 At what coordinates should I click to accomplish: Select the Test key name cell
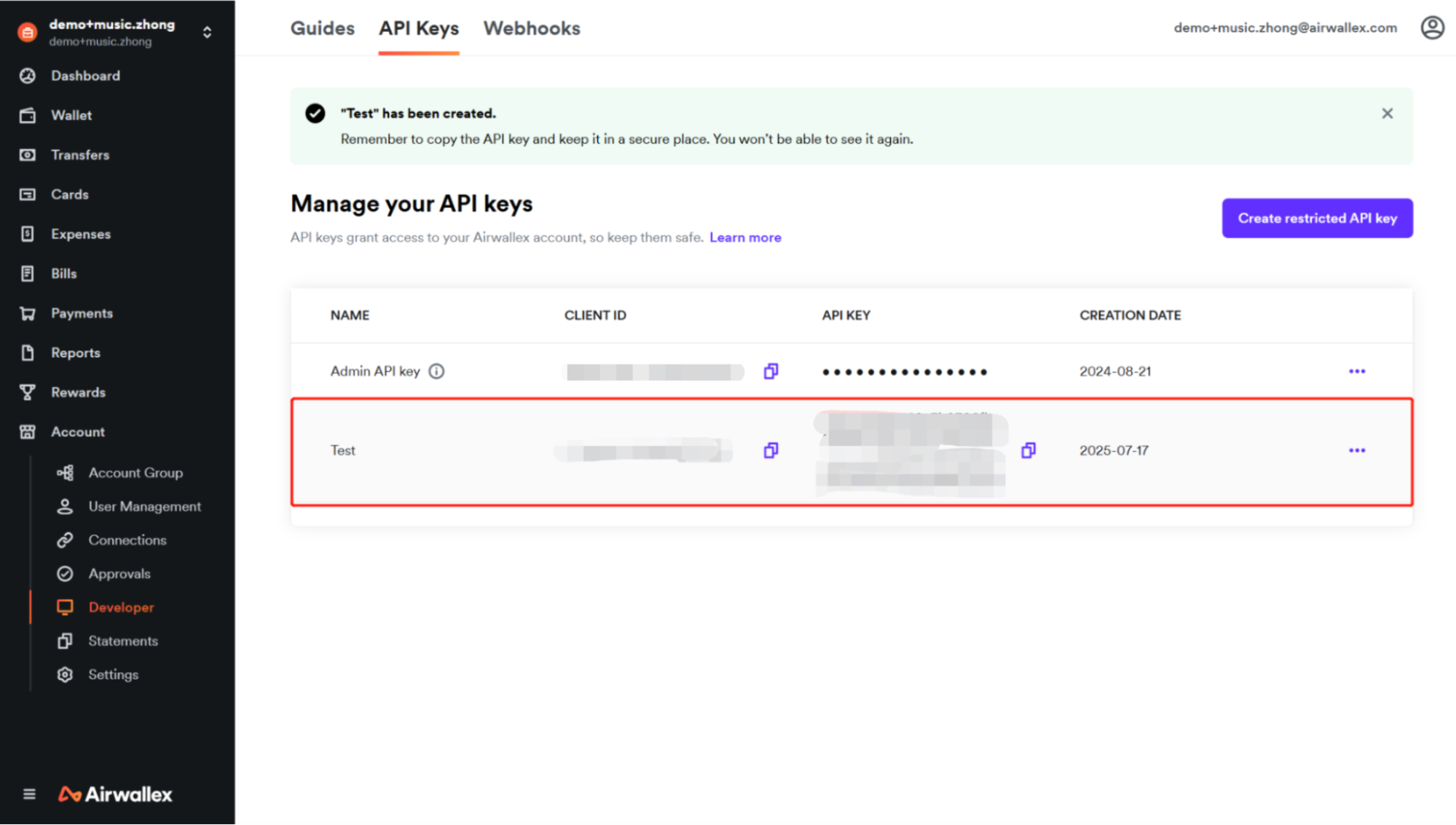[x=342, y=450]
